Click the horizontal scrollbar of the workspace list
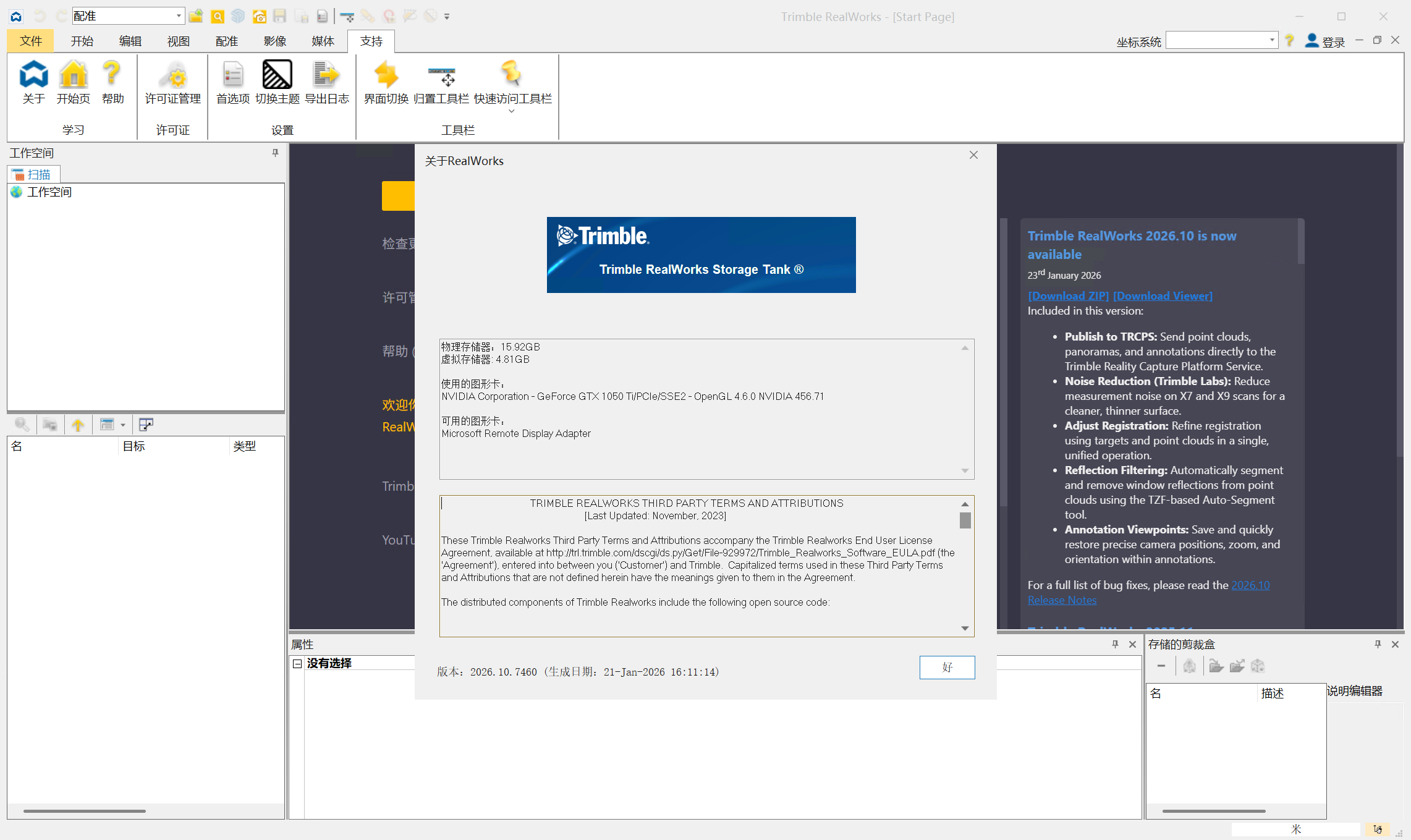1411x840 pixels. [x=85, y=811]
